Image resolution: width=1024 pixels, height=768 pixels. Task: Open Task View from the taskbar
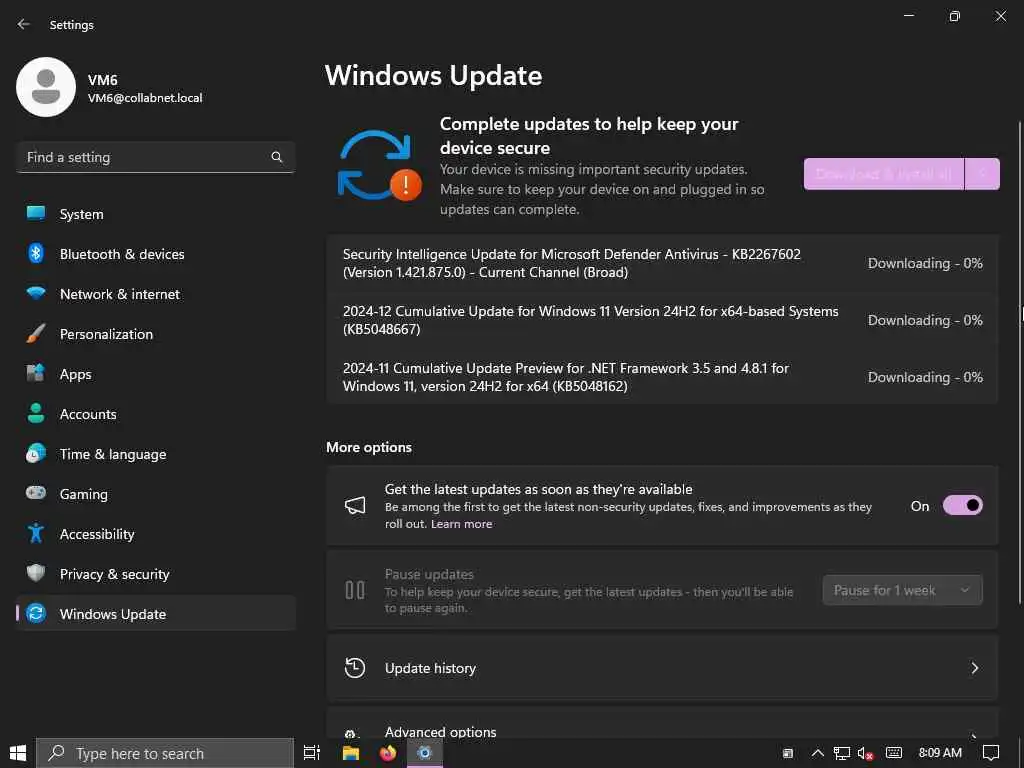point(312,753)
